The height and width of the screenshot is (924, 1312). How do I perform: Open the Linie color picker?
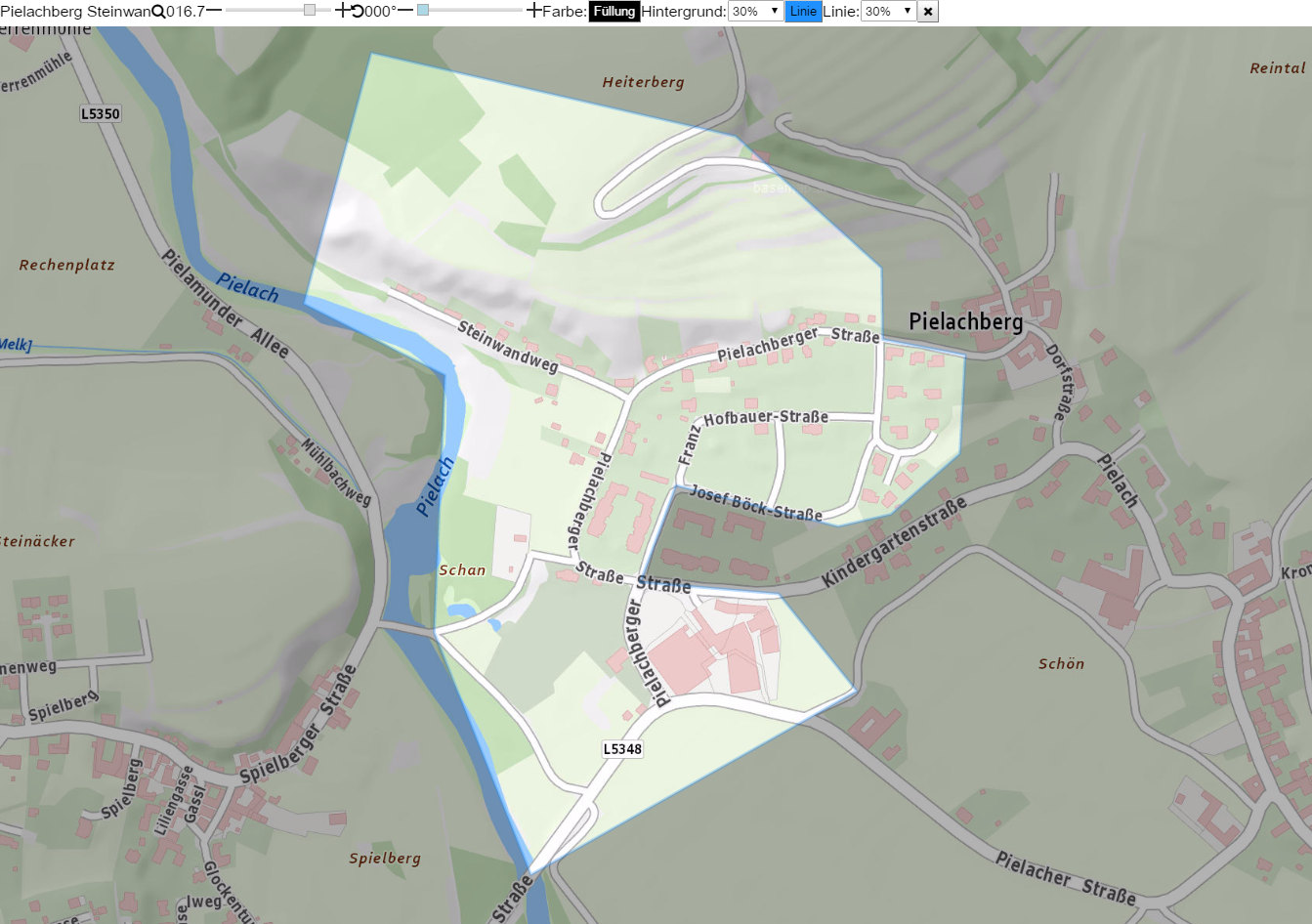click(803, 12)
